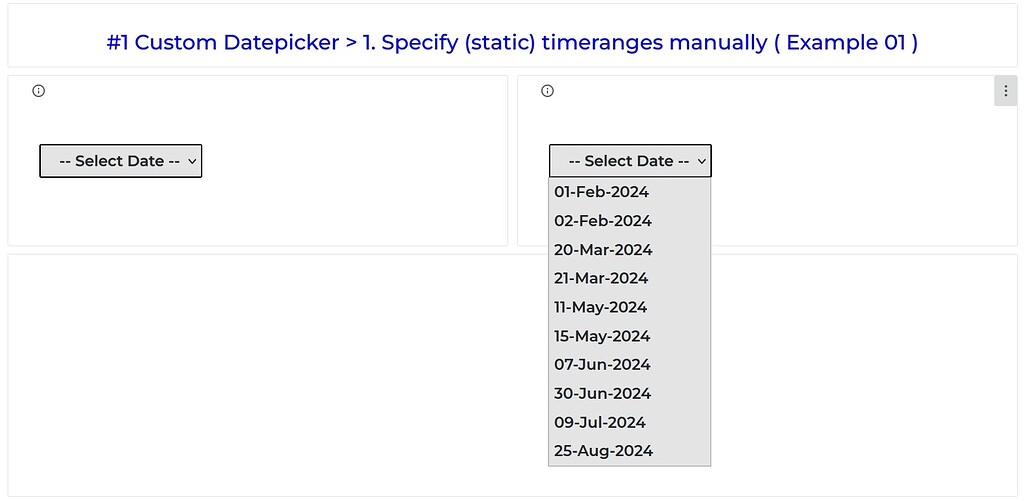Pick 20-Mar-2024 from the list
1024x501 pixels.
click(x=630, y=250)
